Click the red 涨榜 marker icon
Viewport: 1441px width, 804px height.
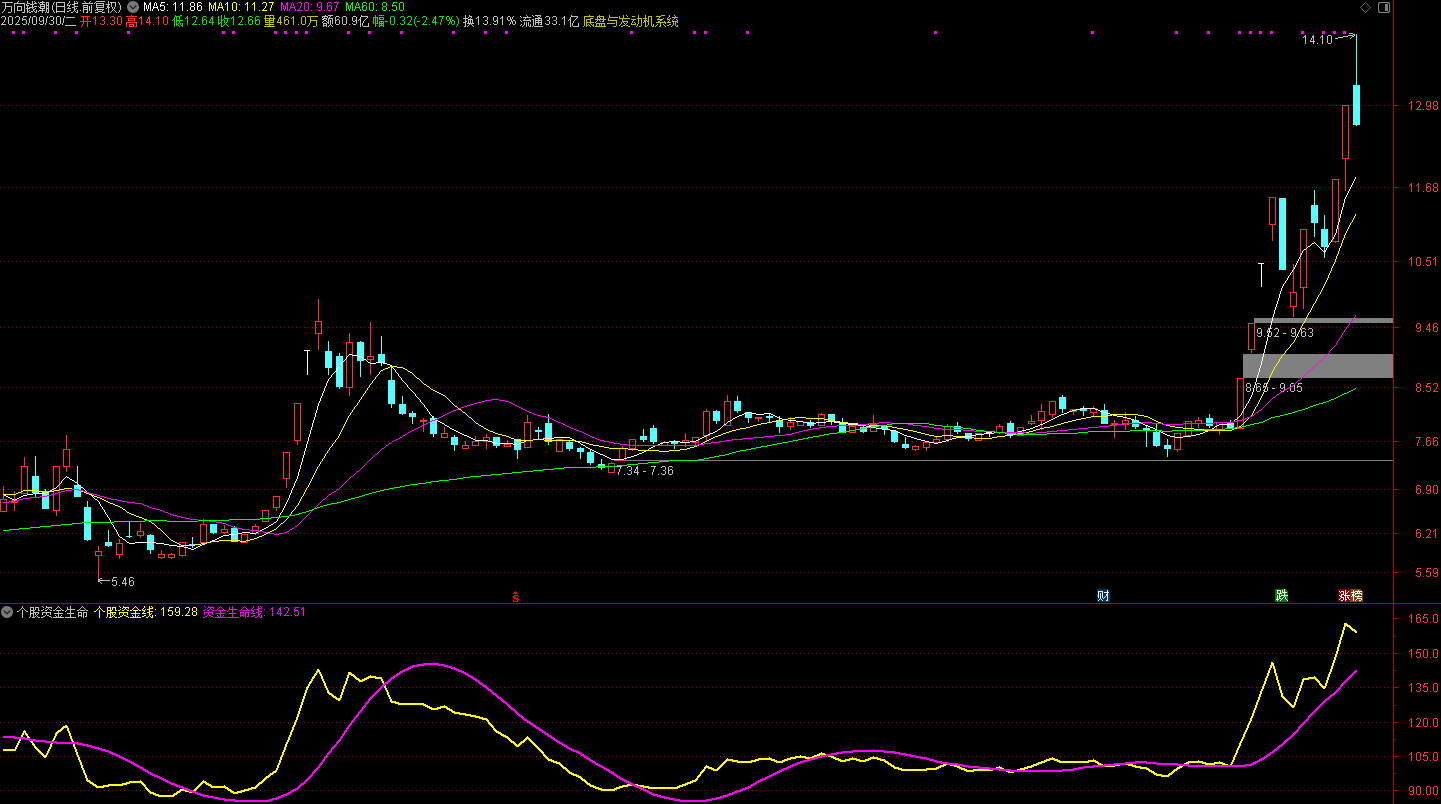[x=1350, y=596]
